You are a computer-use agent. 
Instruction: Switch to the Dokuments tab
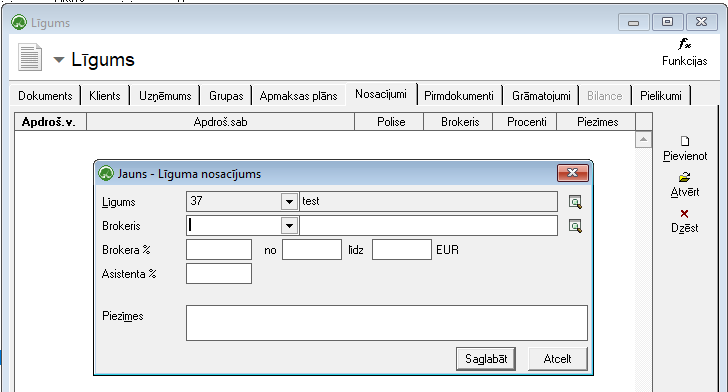point(45,96)
